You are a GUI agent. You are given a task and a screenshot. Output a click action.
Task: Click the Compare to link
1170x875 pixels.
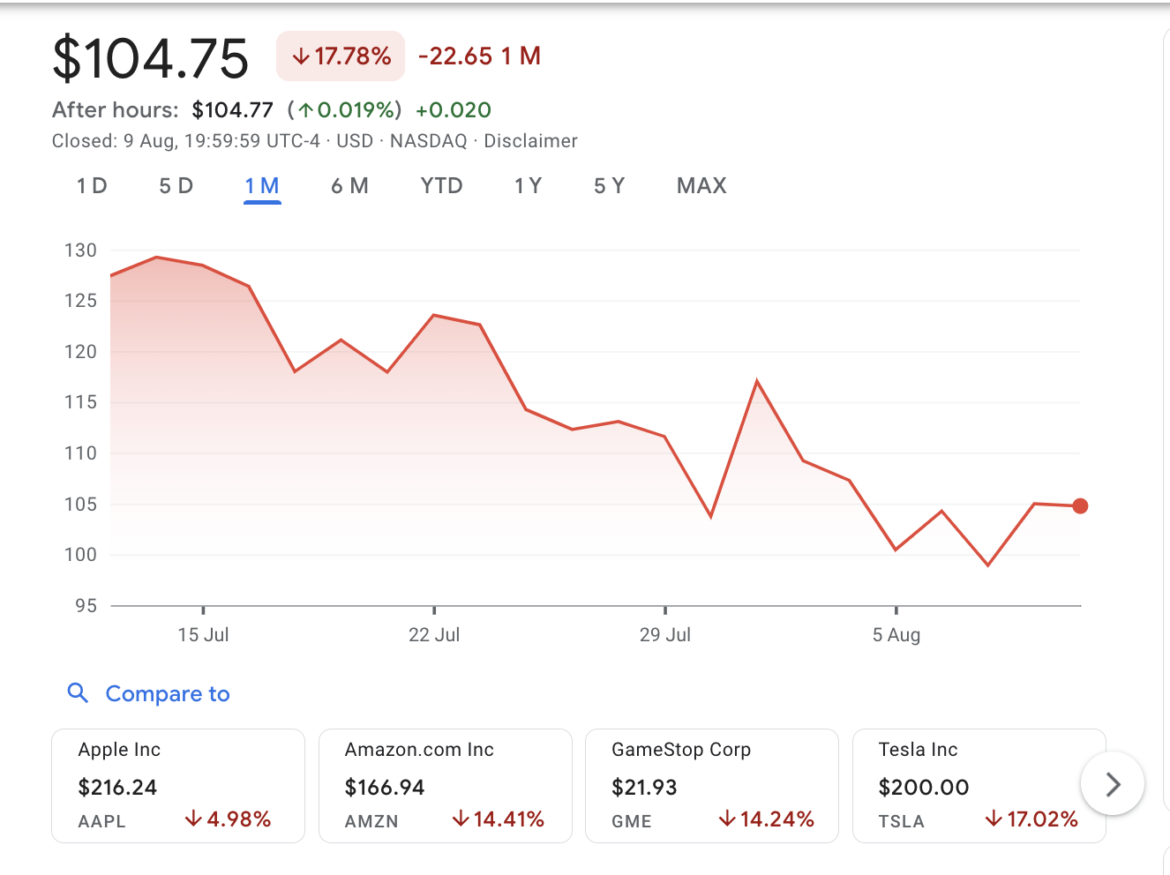pos(167,694)
